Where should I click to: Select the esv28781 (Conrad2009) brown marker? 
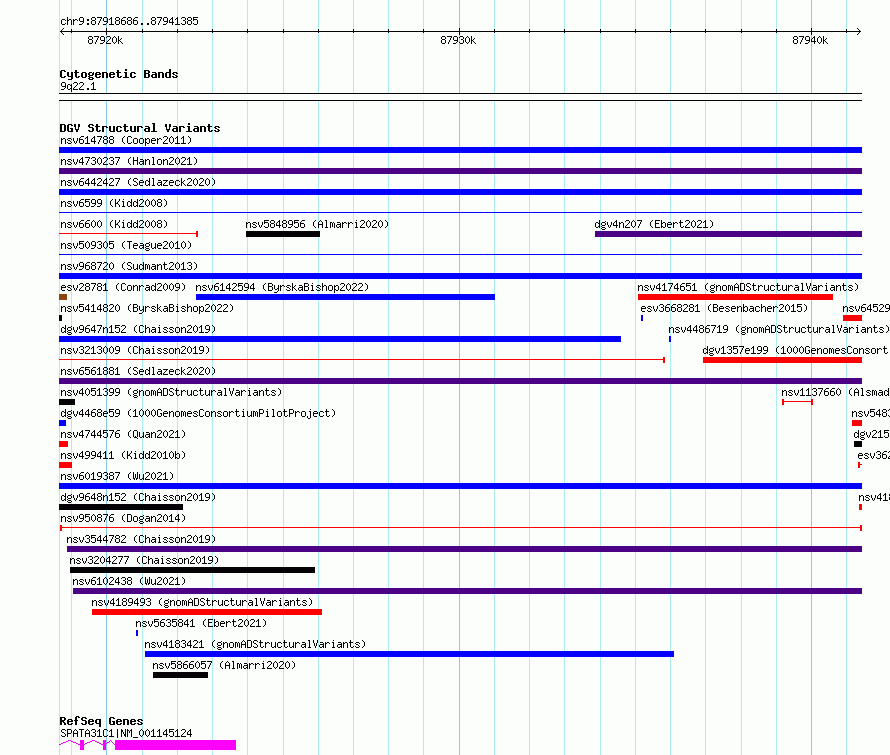[63, 297]
